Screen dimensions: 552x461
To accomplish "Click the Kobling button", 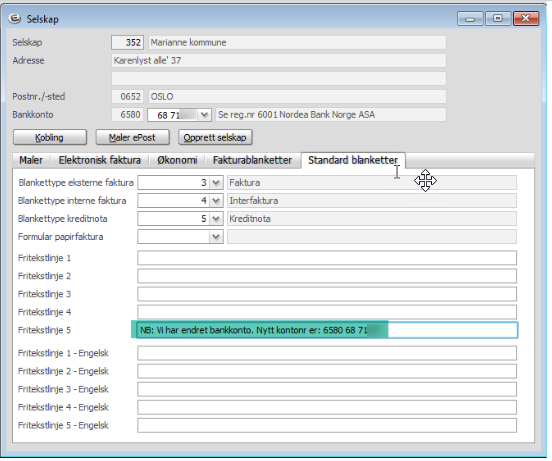I will (x=50, y=137).
